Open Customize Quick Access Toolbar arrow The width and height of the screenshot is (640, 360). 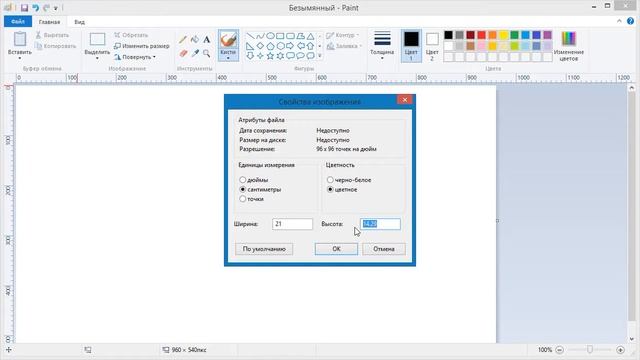tap(56, 8)
